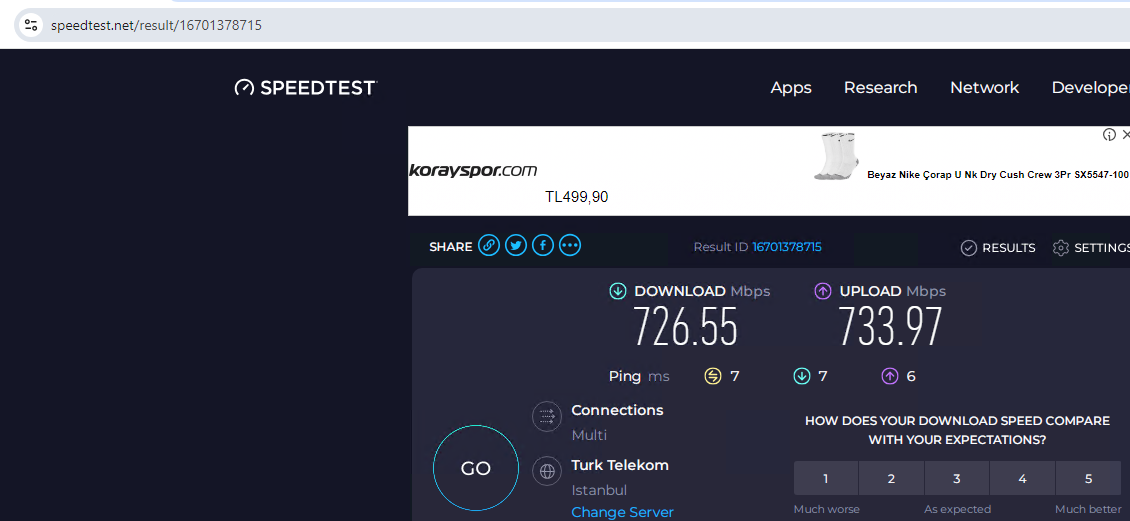Click the upload speed value 733.97
The height and width of the screenshot is (521, 1130).
point(890,326)
